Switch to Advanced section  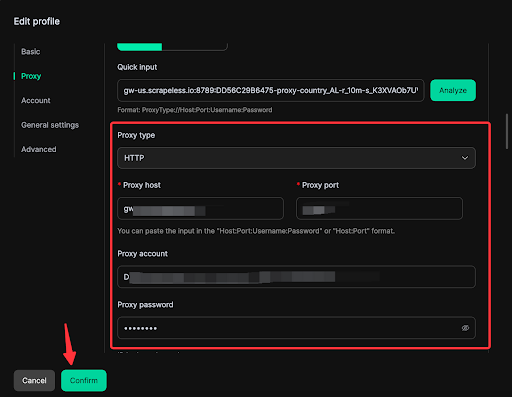[x=39, y=149]
